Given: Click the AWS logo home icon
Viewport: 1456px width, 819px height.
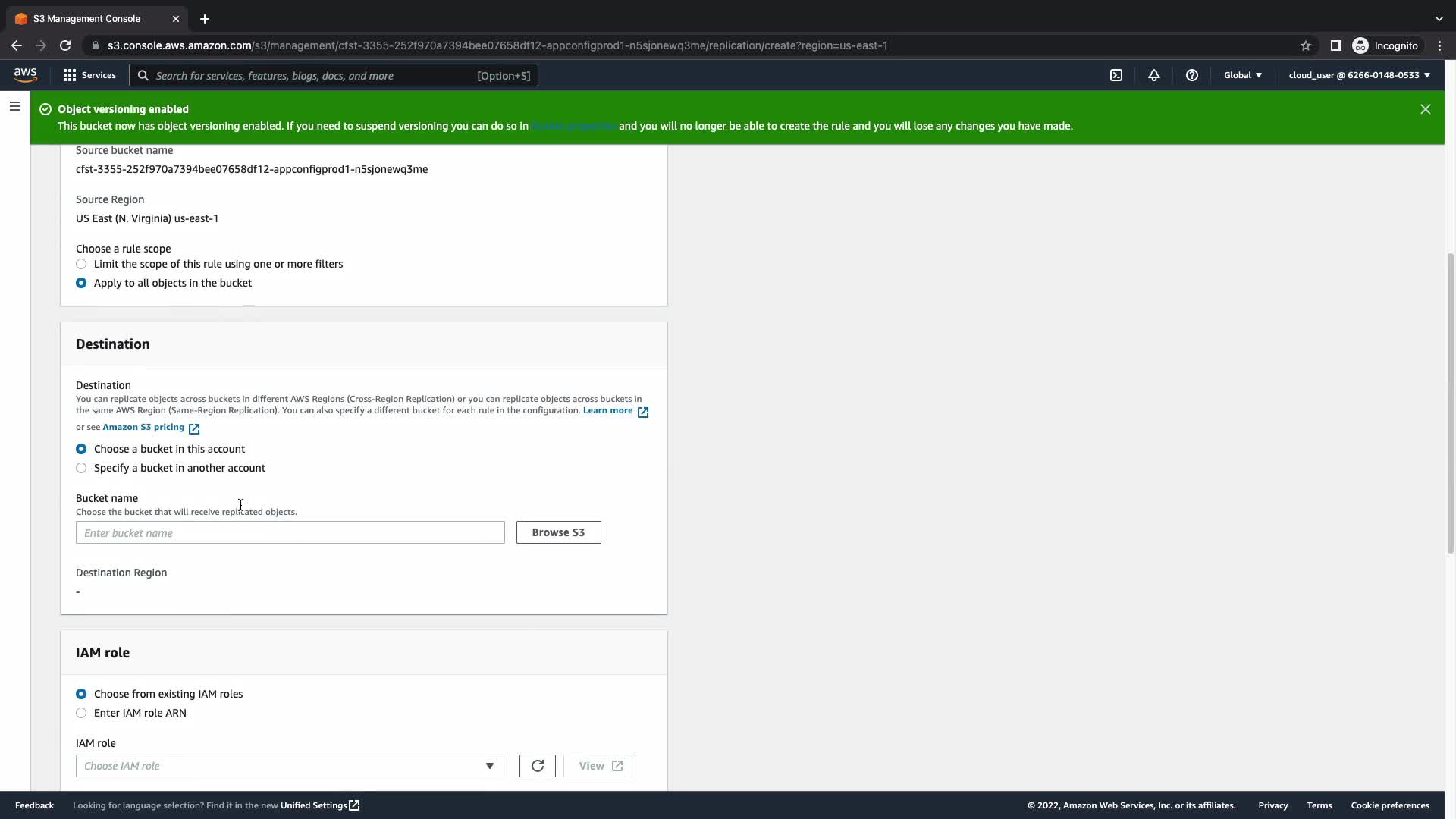Looking at the screenshot, I should (x=25, y=74).
